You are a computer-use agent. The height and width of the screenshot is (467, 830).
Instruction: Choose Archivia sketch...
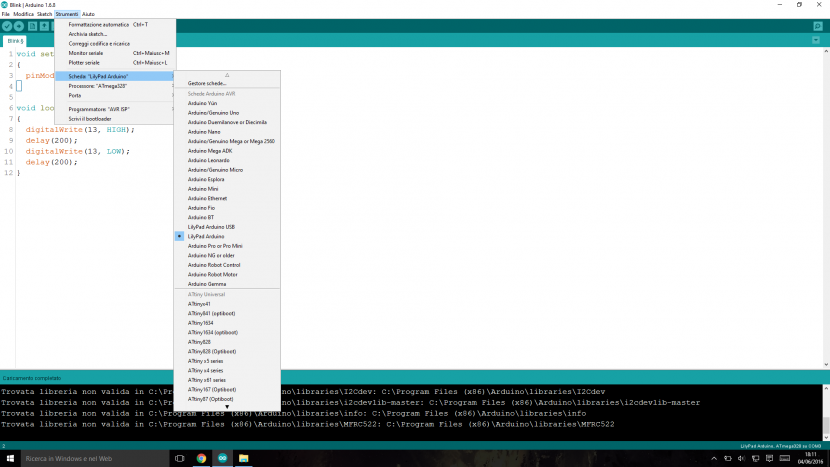tap(115, 34)
